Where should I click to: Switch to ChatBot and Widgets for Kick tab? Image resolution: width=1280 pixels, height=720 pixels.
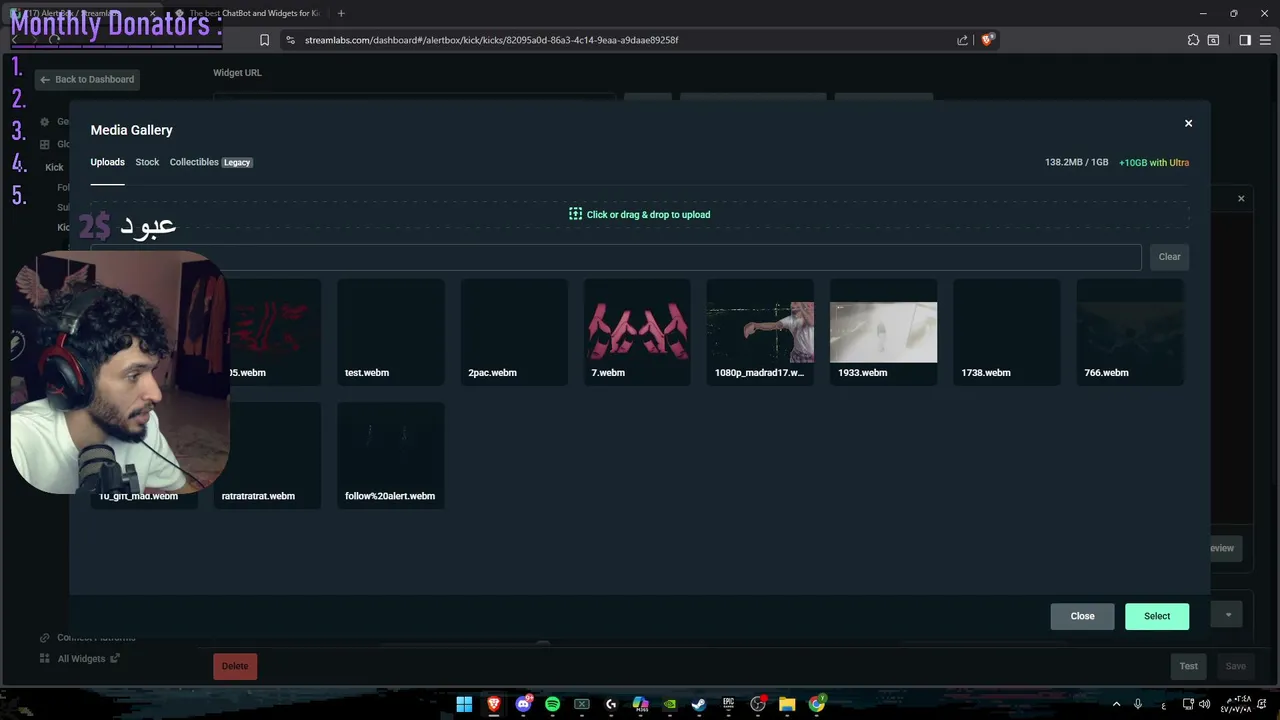coord(246,13)
